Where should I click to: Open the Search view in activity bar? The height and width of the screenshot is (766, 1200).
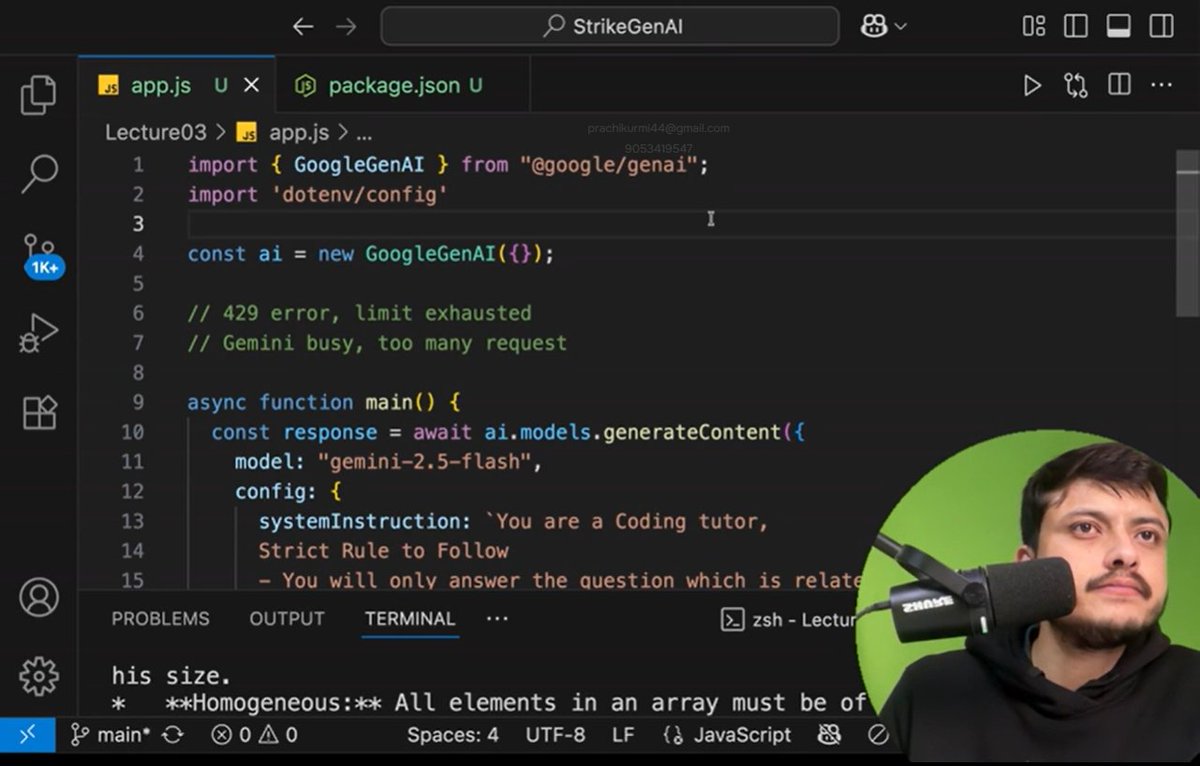point(38,173)
